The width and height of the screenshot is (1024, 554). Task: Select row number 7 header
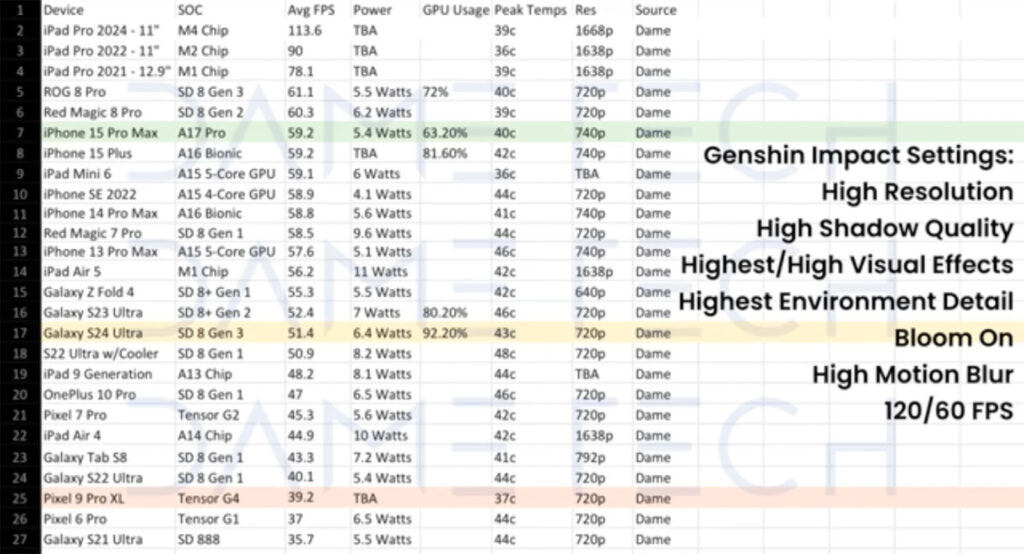[x=20, y=132]
